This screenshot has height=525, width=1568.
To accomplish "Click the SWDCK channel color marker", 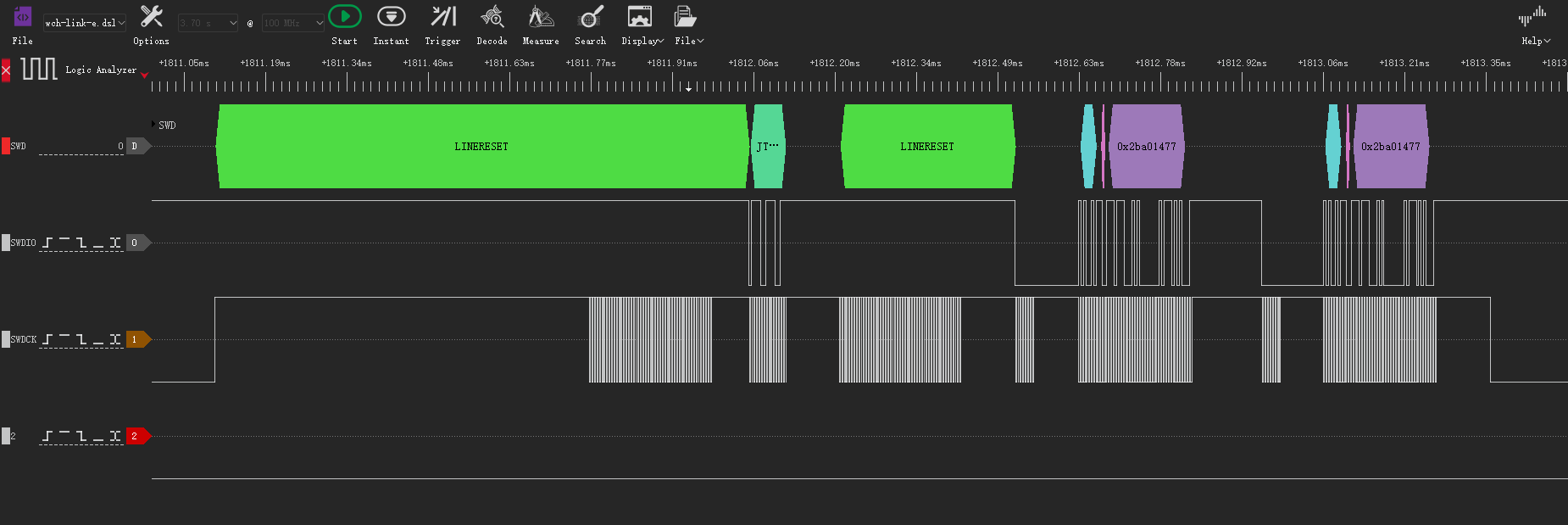I will tap(6, 339).
